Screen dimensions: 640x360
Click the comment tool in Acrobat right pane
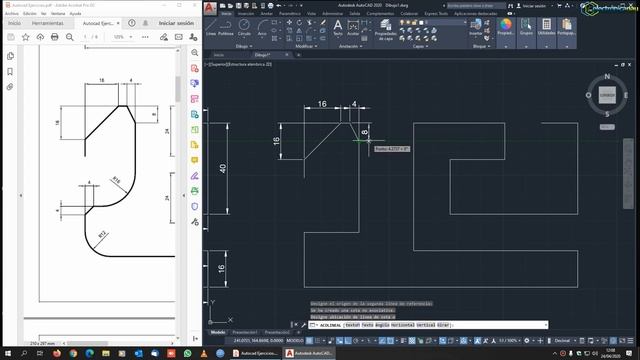pyautogui.click(x=195, y=160)
